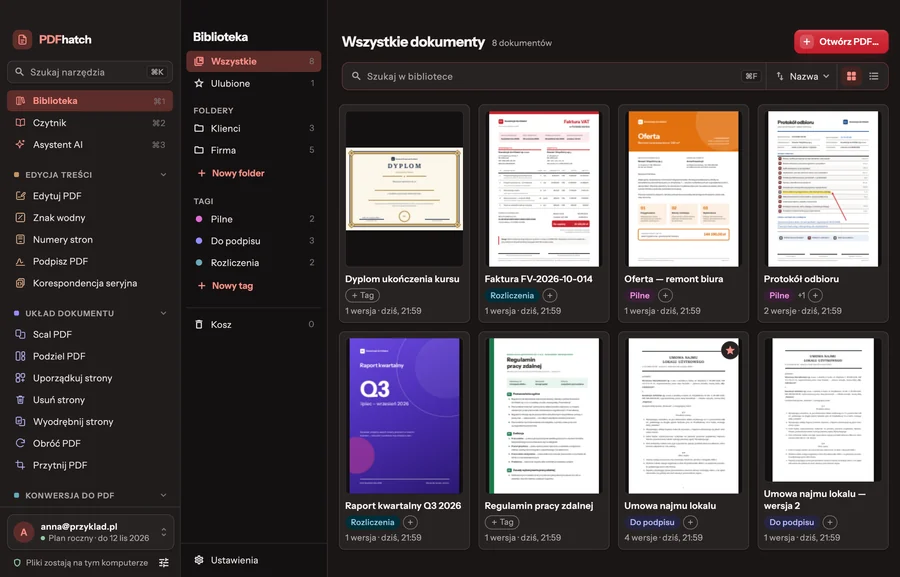The height and width of the screenshot is (577, 900).
Task: Open the Podziel PDF tool
Action: pos(90,356)
